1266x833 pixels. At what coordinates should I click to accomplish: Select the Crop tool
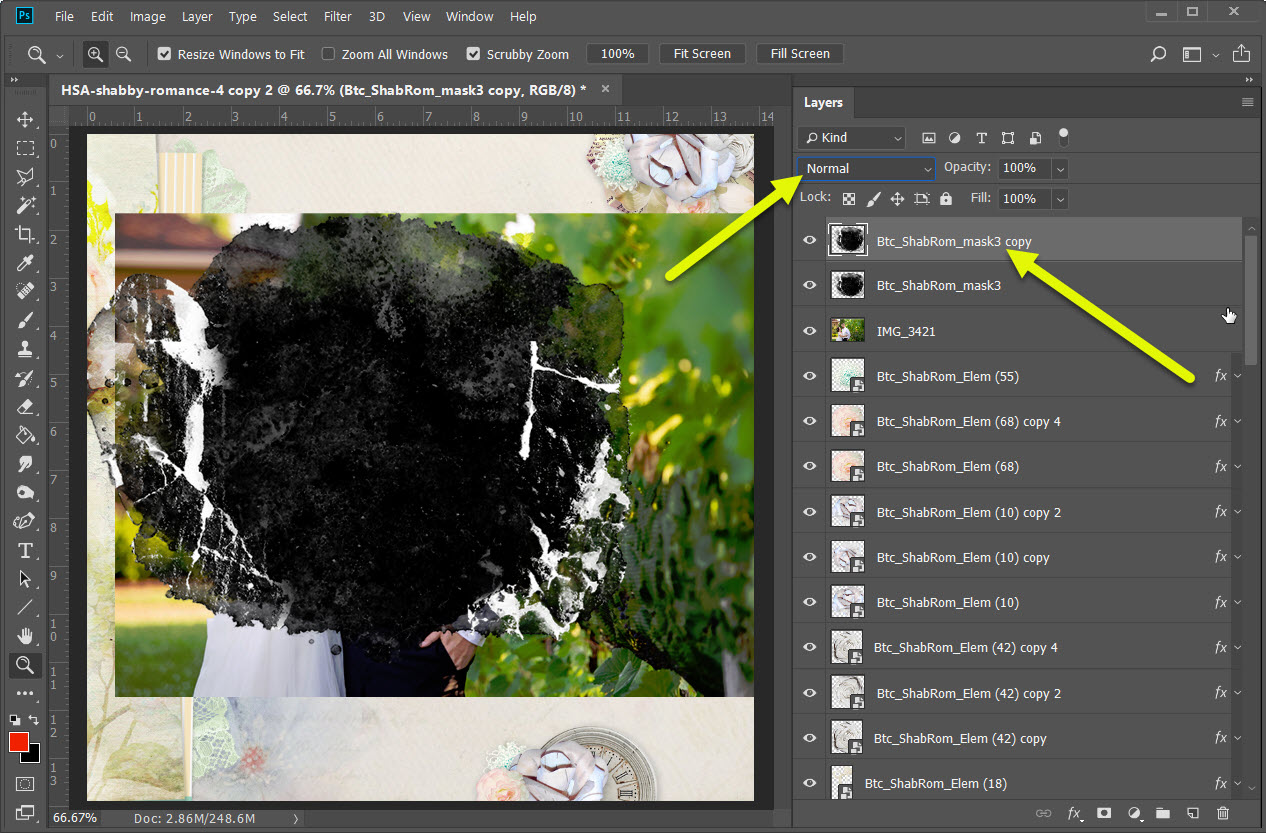[25, 234]
